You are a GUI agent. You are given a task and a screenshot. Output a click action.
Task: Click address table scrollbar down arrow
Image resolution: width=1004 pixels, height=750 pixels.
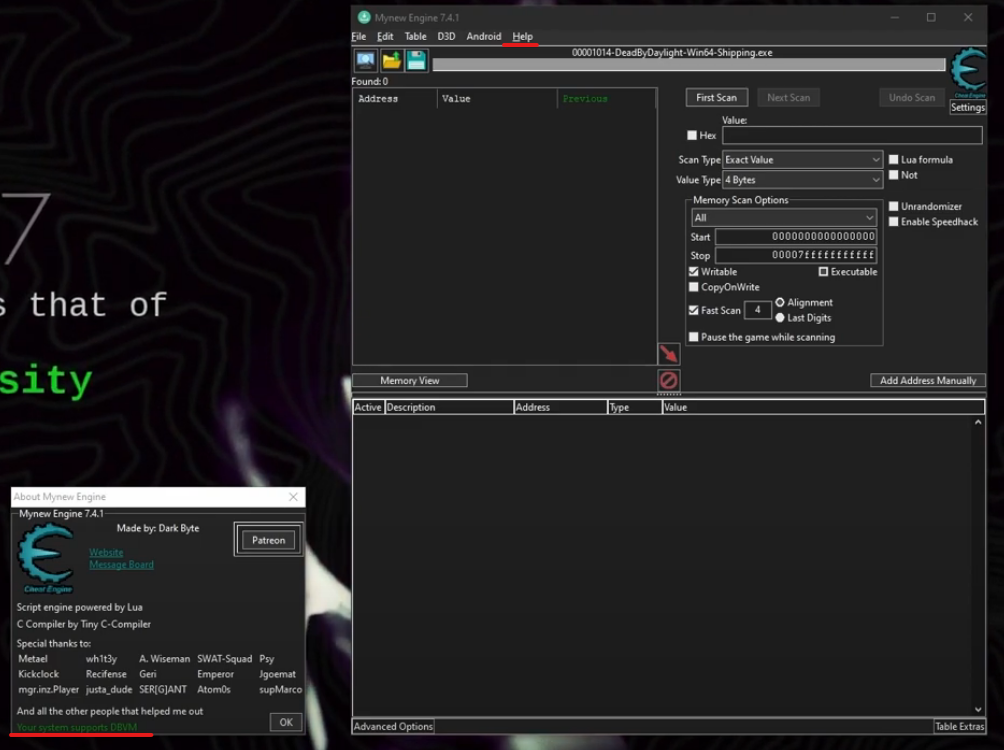pos(978,709)
